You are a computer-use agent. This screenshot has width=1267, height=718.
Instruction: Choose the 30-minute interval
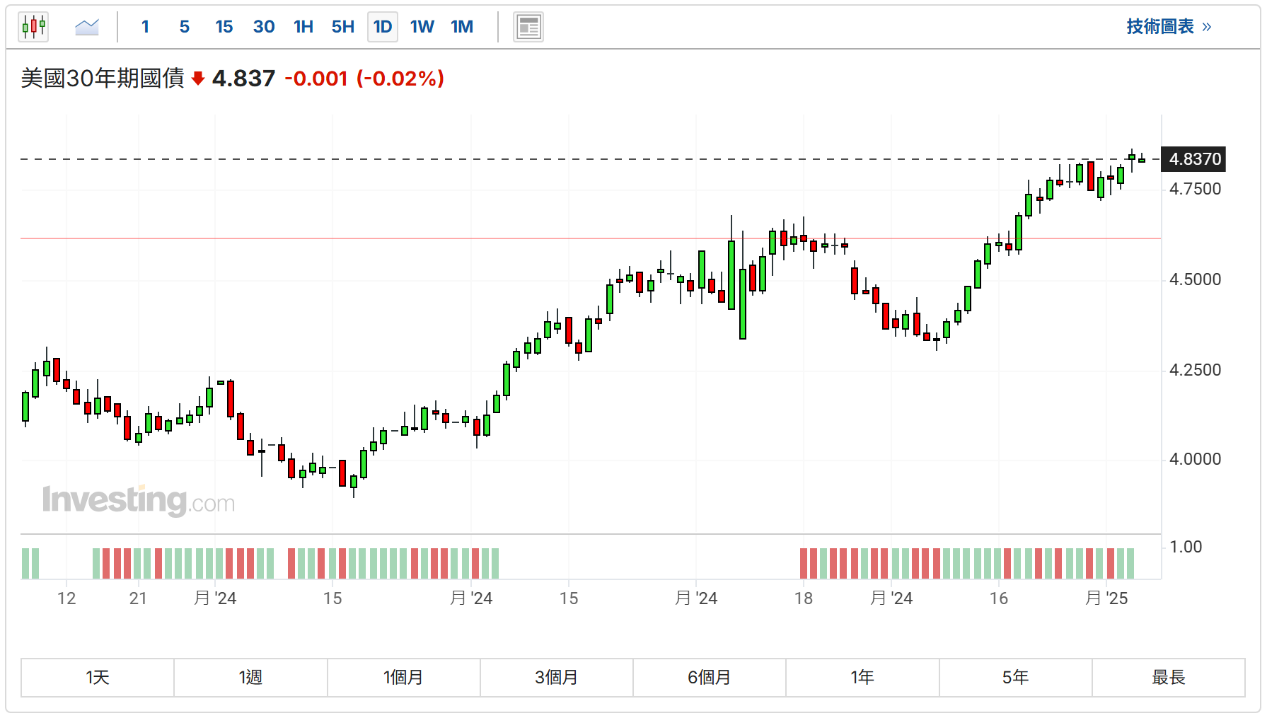[x=264, y=27]
